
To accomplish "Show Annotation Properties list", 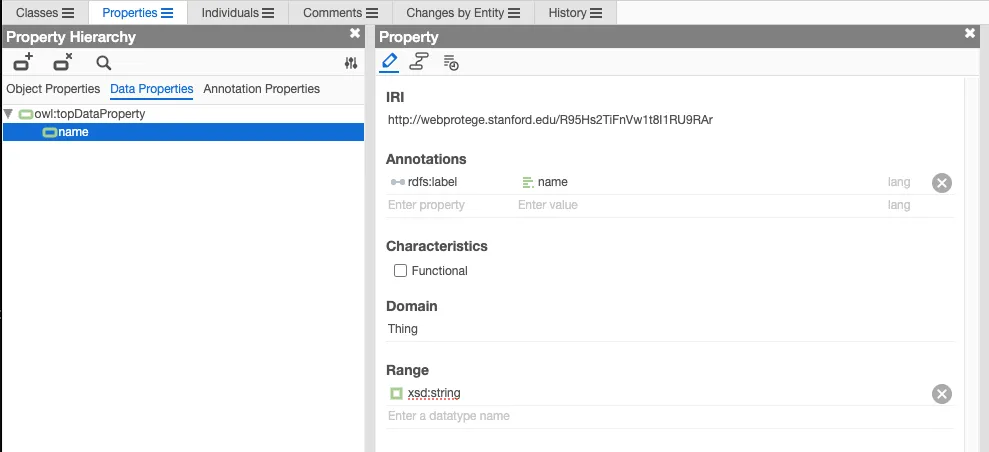I will (262, 89).
